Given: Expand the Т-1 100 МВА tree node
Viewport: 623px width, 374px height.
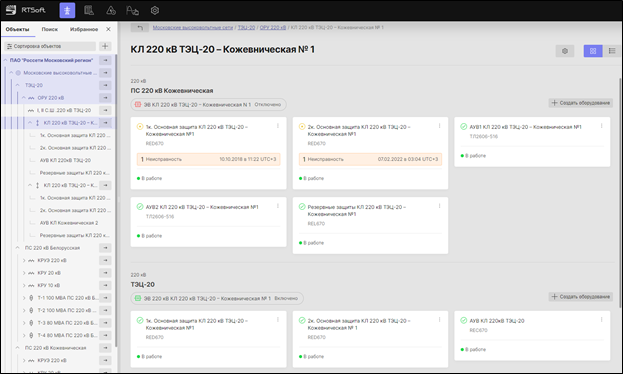Looking at the screenshot, I should pos(24,298).
